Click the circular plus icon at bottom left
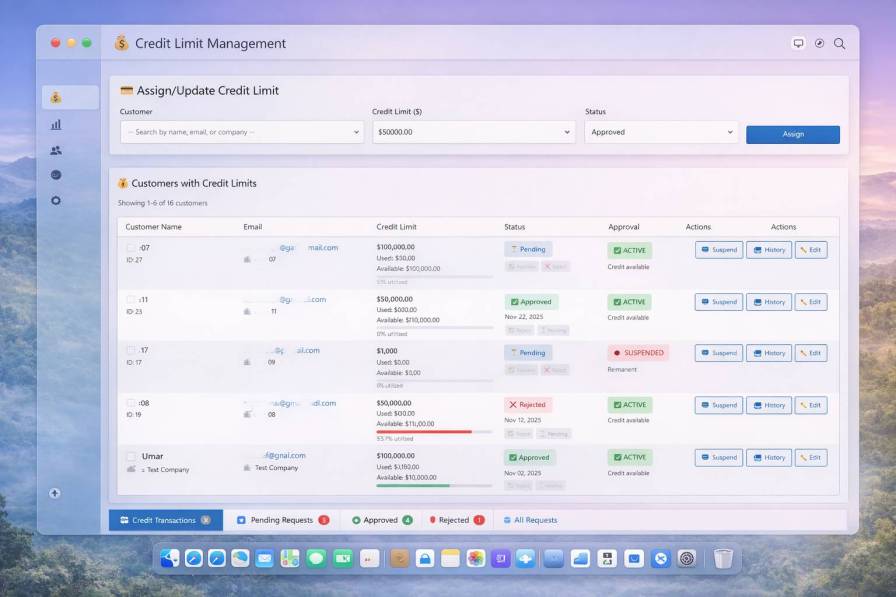Screen dimensions: 896x597 (55, 493)
